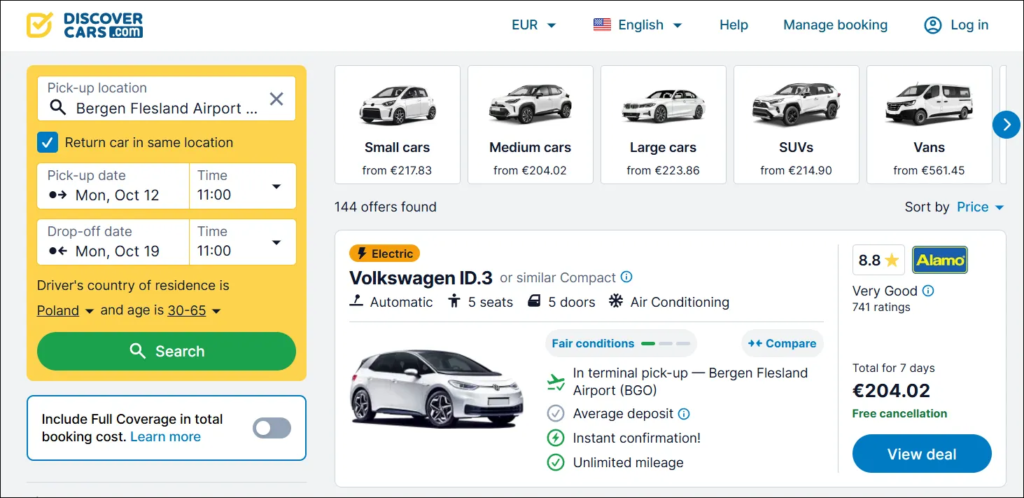Click the US flag icon
This screenshot has height=498, width=1024.
coord(601,25)
